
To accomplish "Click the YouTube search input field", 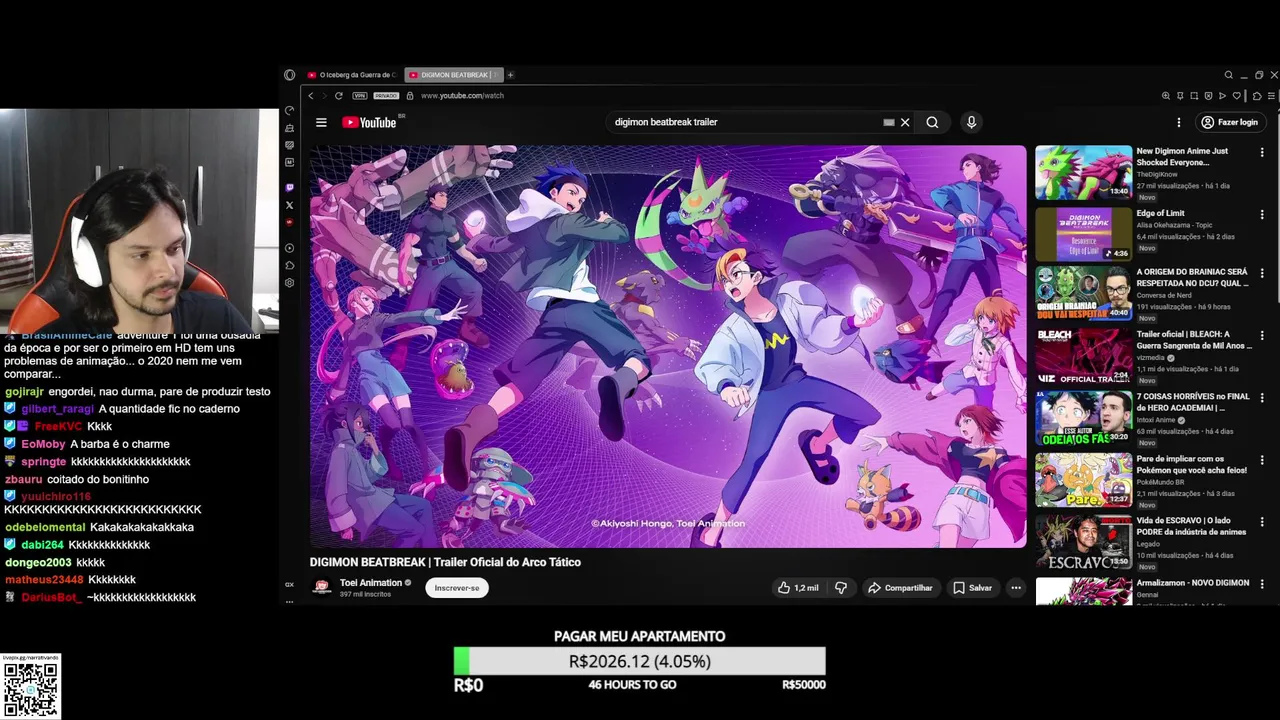I will pyautogui.click(x=745, y=122).
